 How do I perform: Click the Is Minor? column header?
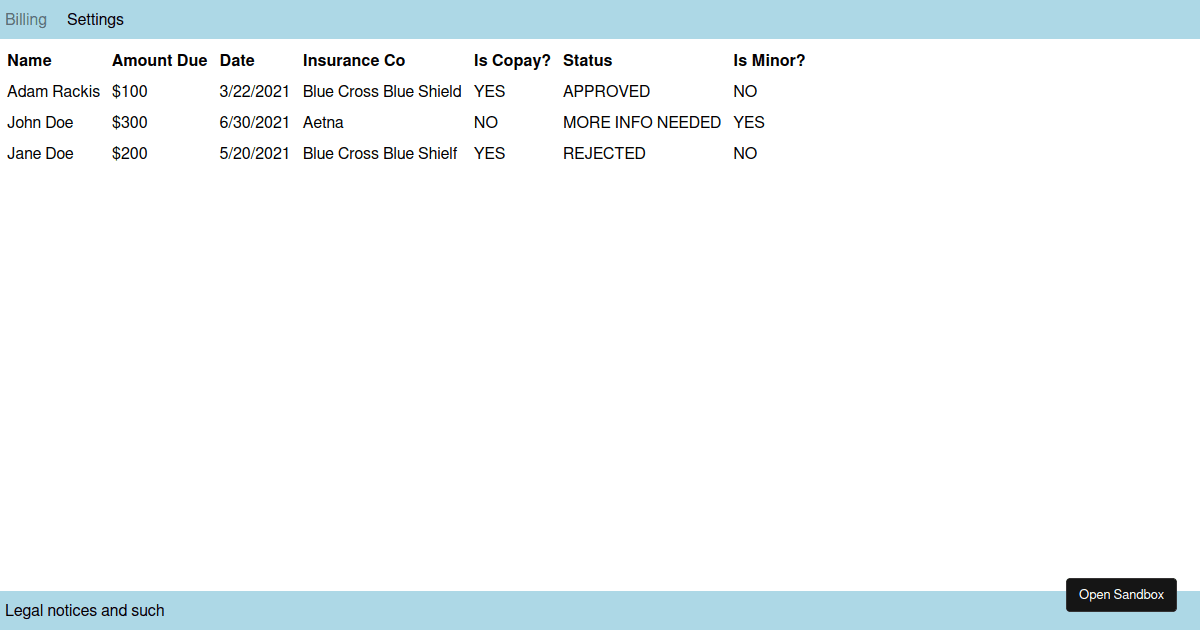(x=768, y=61)
